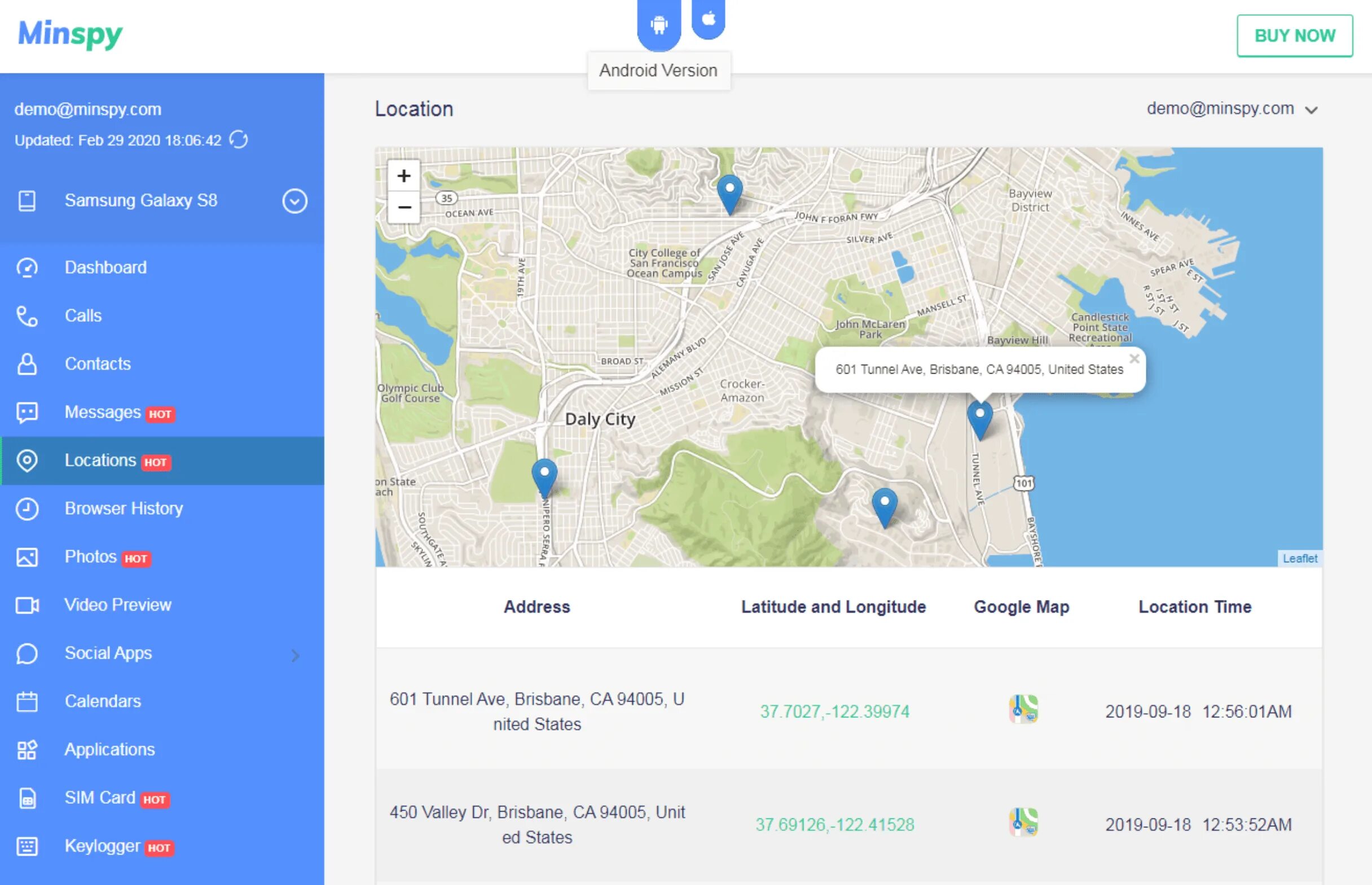Click the Locations icon in sidebar
Viewport: 1372px width, 885px height.
coord(26,460)
